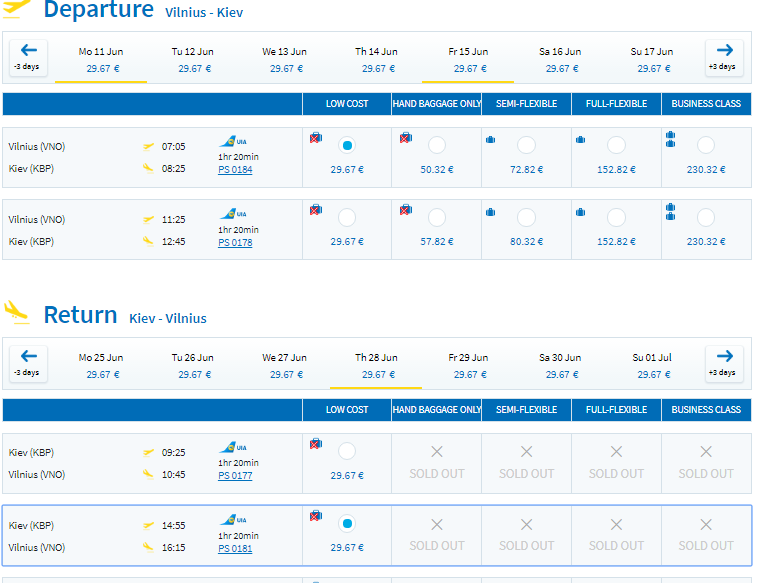The height and width of the screenshot is (583, 767).
Task: Click the return previous 3 days arrow
Action: (28, 364)
